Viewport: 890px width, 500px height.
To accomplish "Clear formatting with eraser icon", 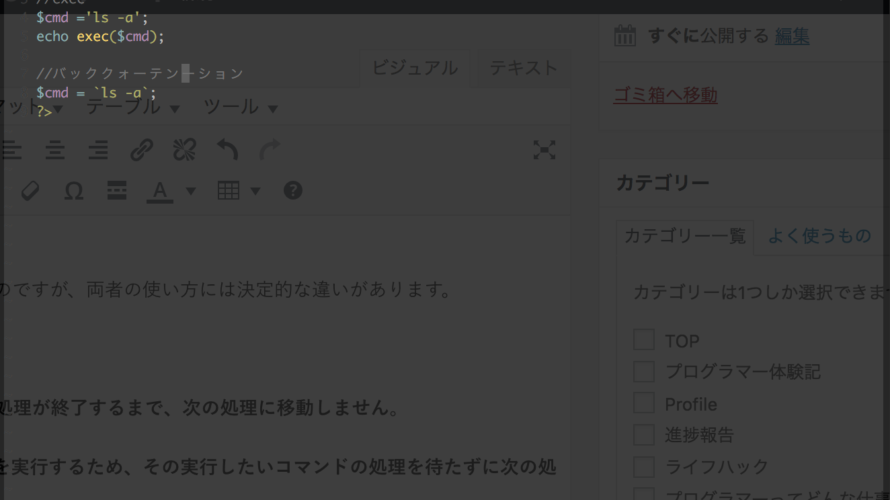I will tap(30, 191).
